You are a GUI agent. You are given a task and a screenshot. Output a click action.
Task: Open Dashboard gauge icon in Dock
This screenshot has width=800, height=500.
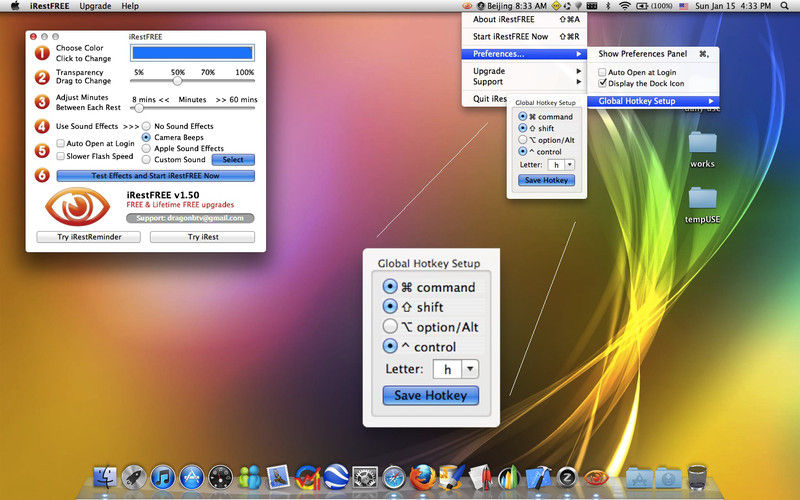click(220, 478)
